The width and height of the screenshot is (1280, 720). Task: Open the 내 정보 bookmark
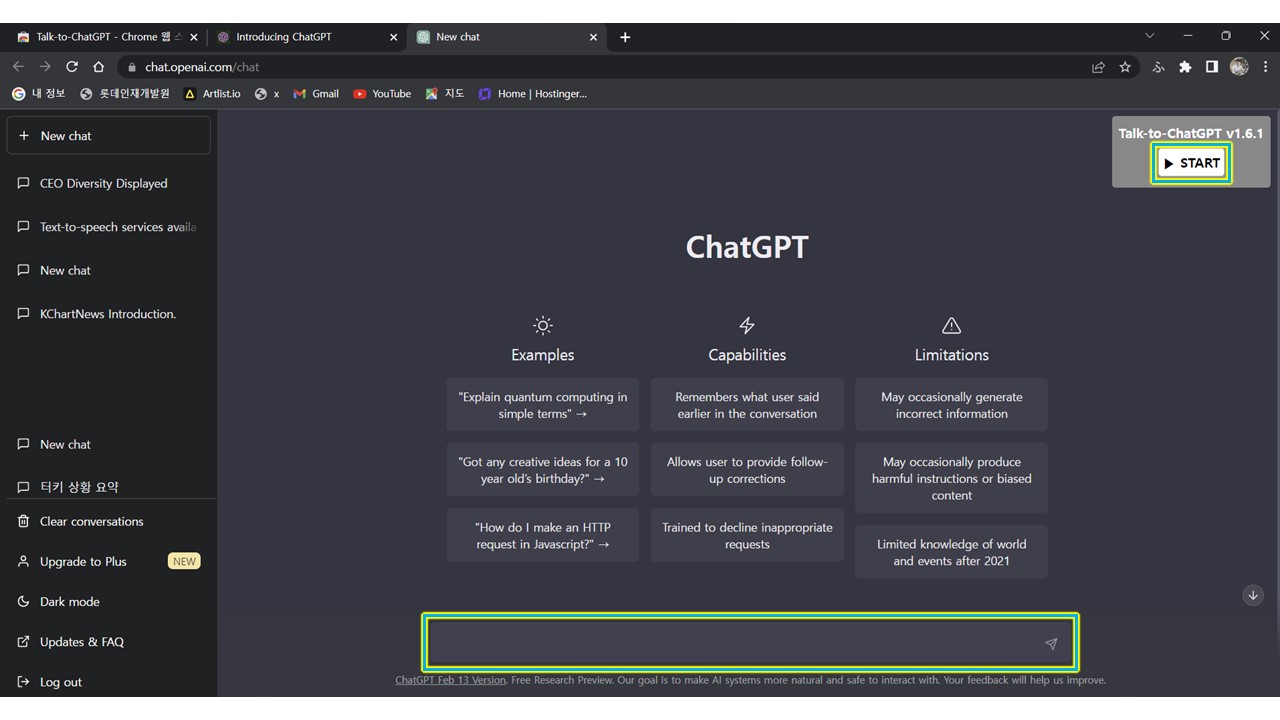coord(39,94)
